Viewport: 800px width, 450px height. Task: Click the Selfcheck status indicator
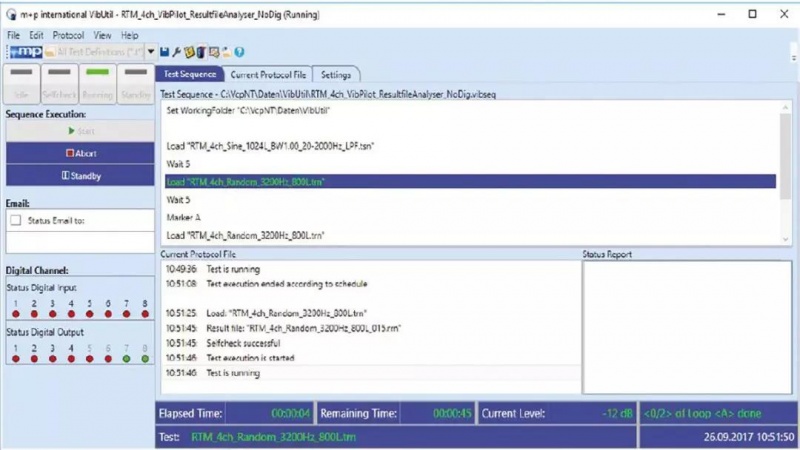click(60, 84)
